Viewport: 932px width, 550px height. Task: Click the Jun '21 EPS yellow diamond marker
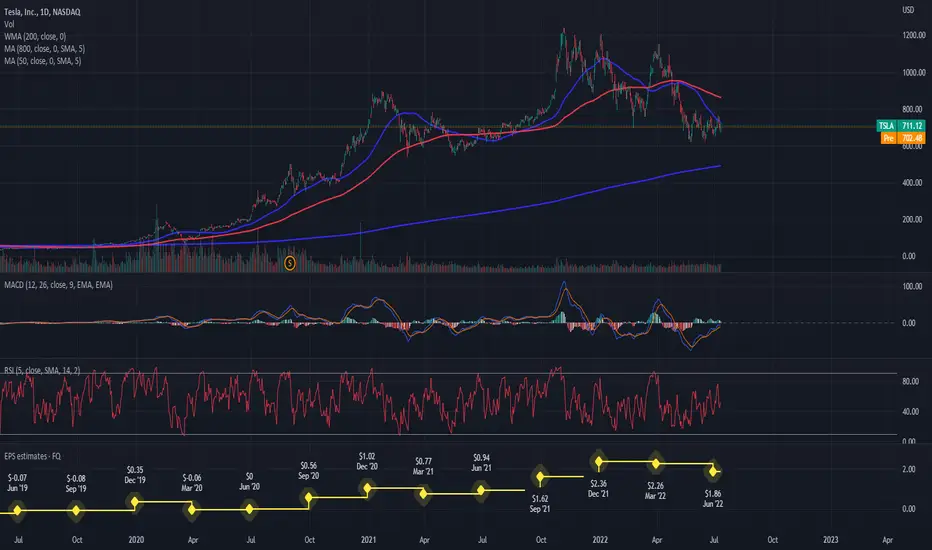pyautogui.click(x=481, y=491)
